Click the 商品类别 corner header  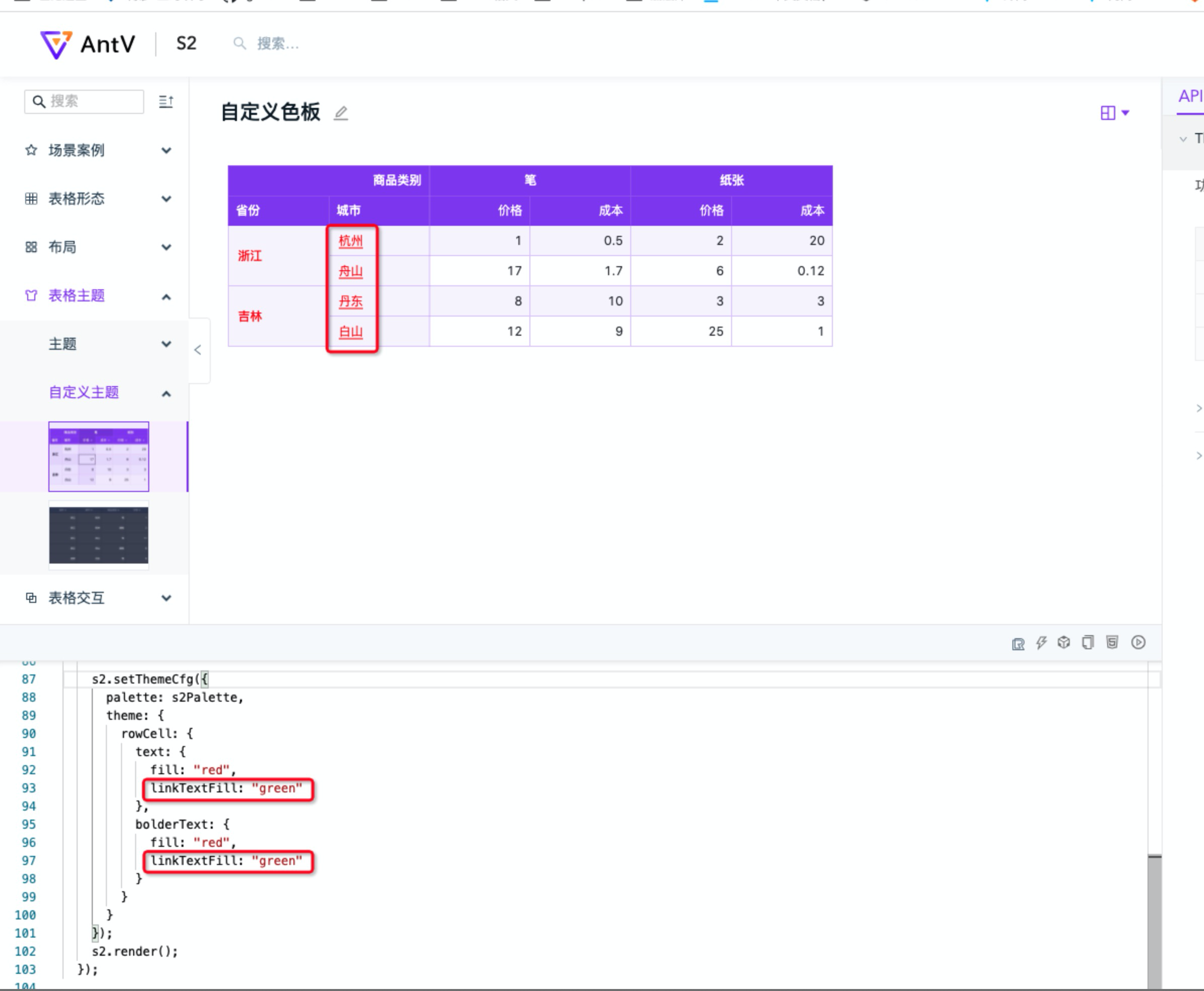pos(329,180)
